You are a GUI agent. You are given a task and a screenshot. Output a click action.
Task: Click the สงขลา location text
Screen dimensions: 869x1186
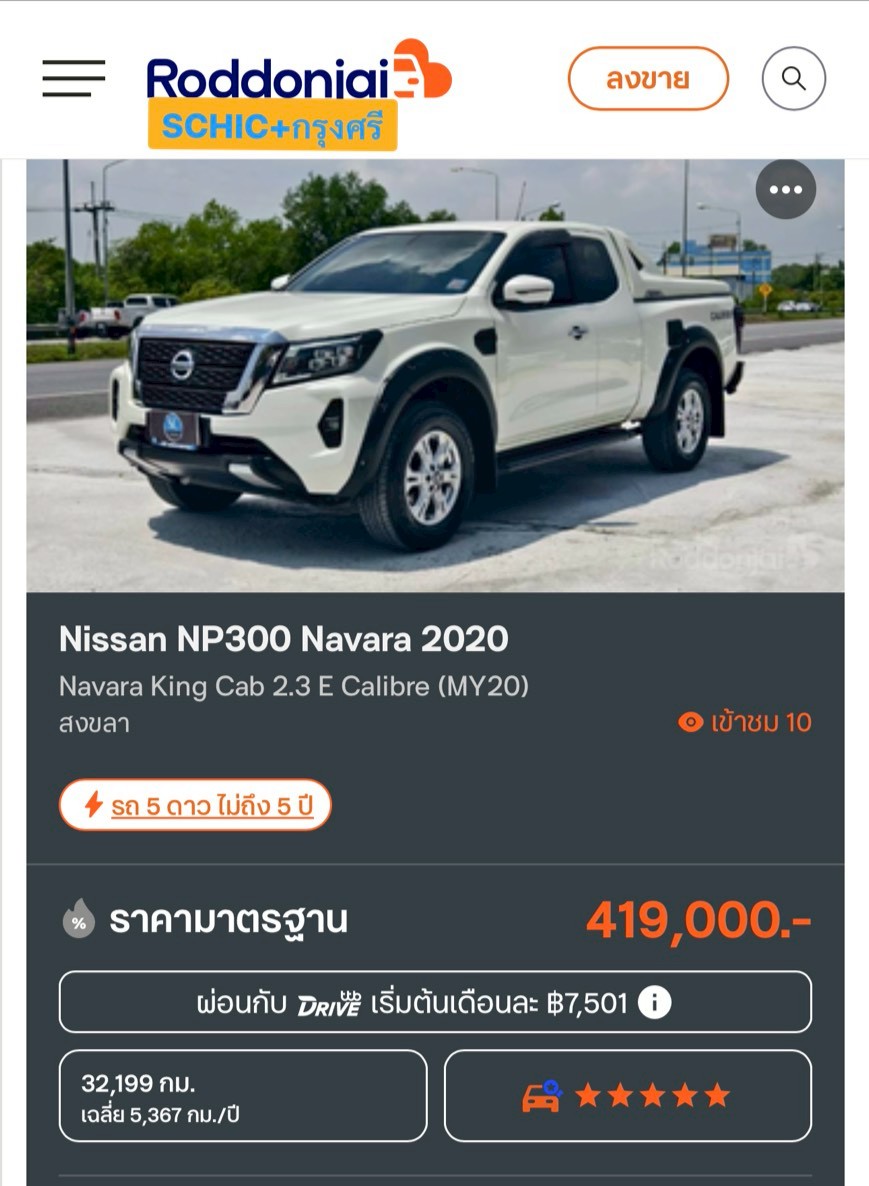tap(95, 723)
